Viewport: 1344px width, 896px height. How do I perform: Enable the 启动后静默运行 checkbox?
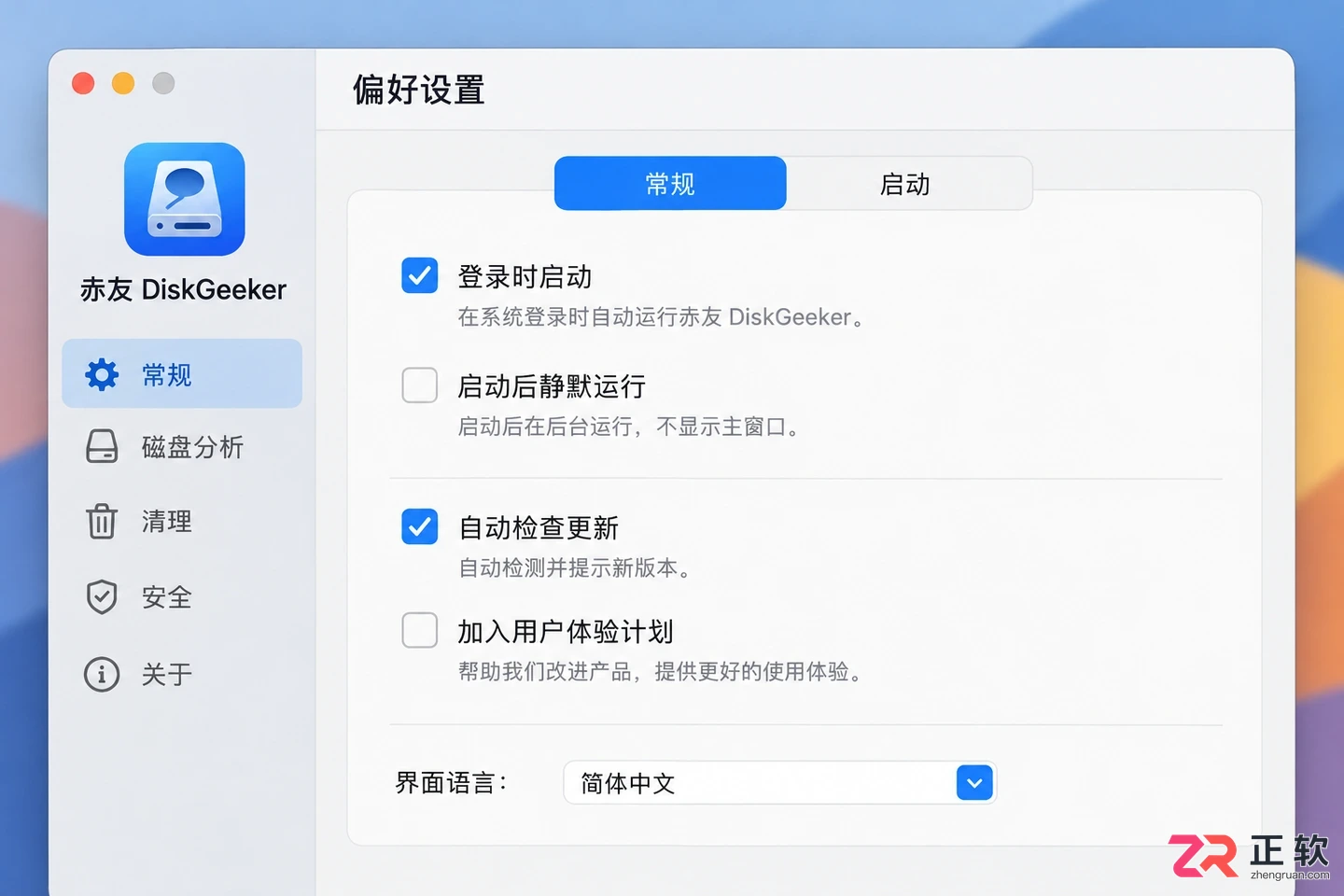tap(420, 385)
